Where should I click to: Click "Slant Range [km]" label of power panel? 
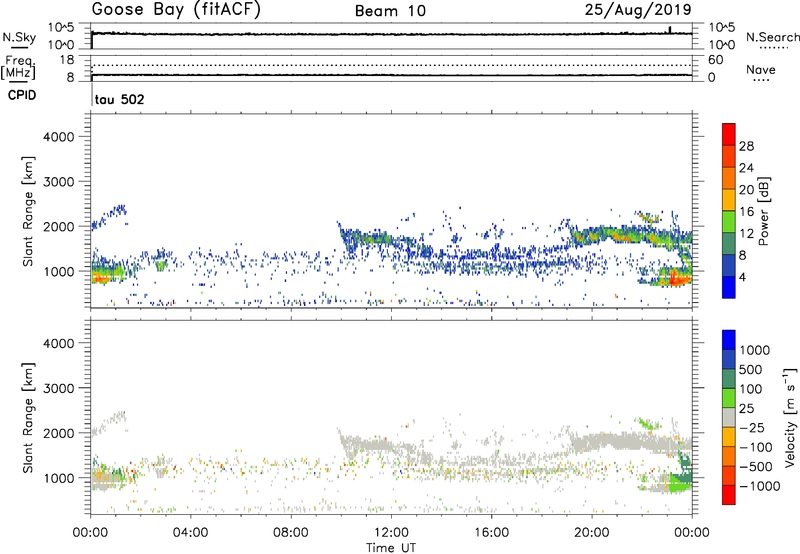(28, 211)
